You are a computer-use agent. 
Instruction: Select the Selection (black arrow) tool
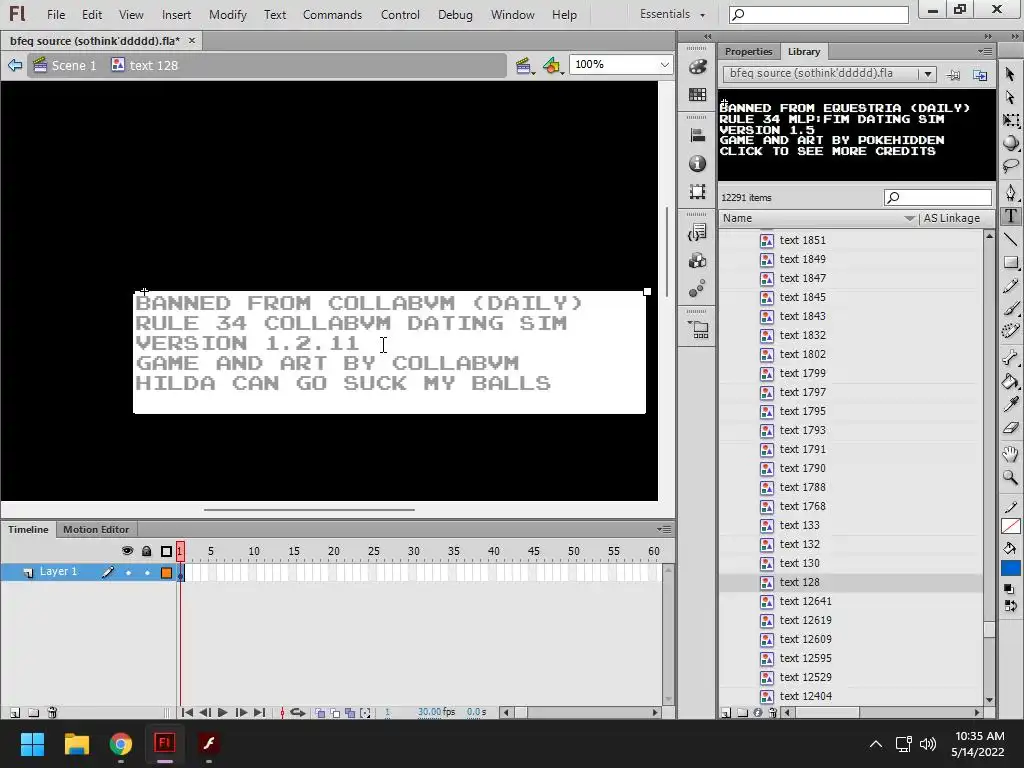(x=1010, y=74)
